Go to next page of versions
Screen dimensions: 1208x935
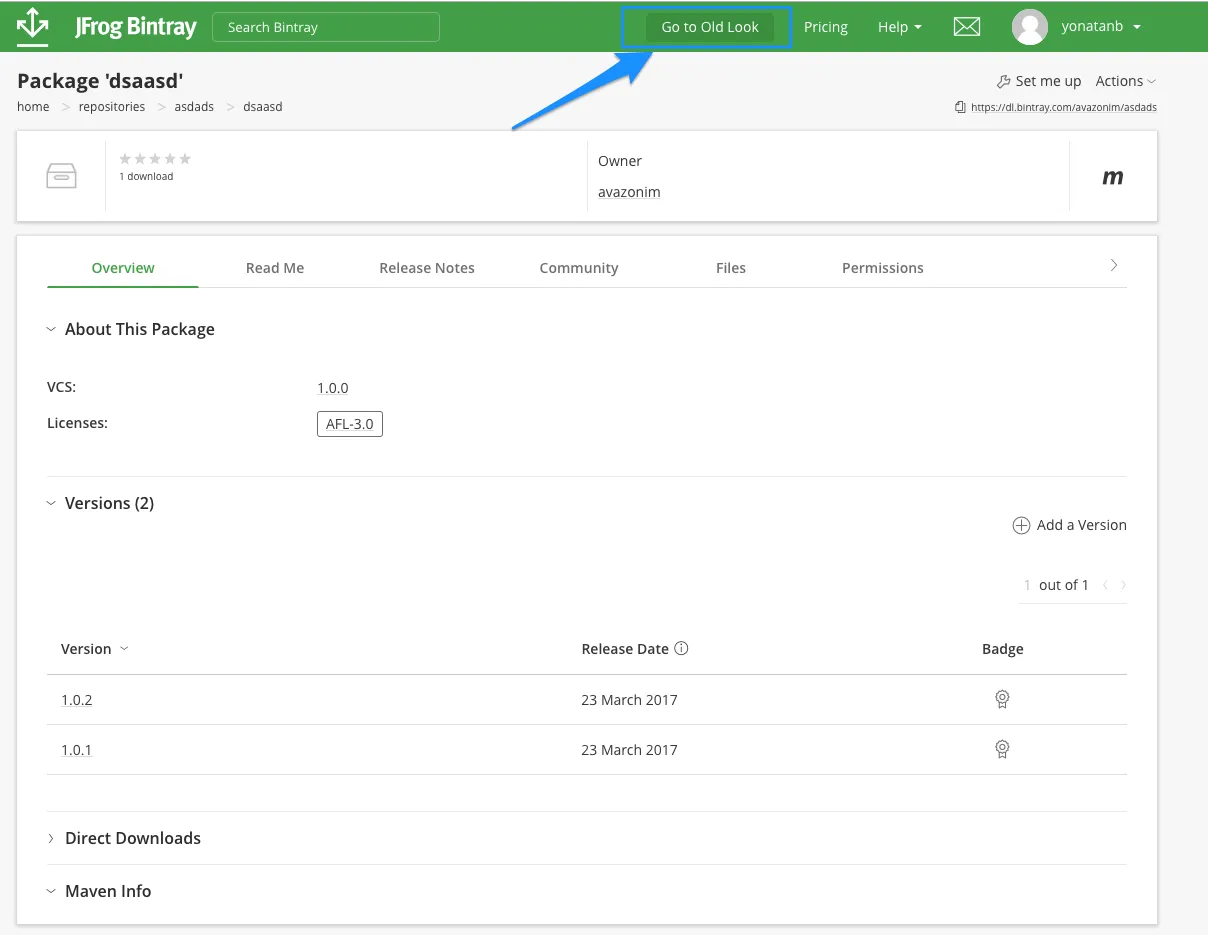[1123, 585]
